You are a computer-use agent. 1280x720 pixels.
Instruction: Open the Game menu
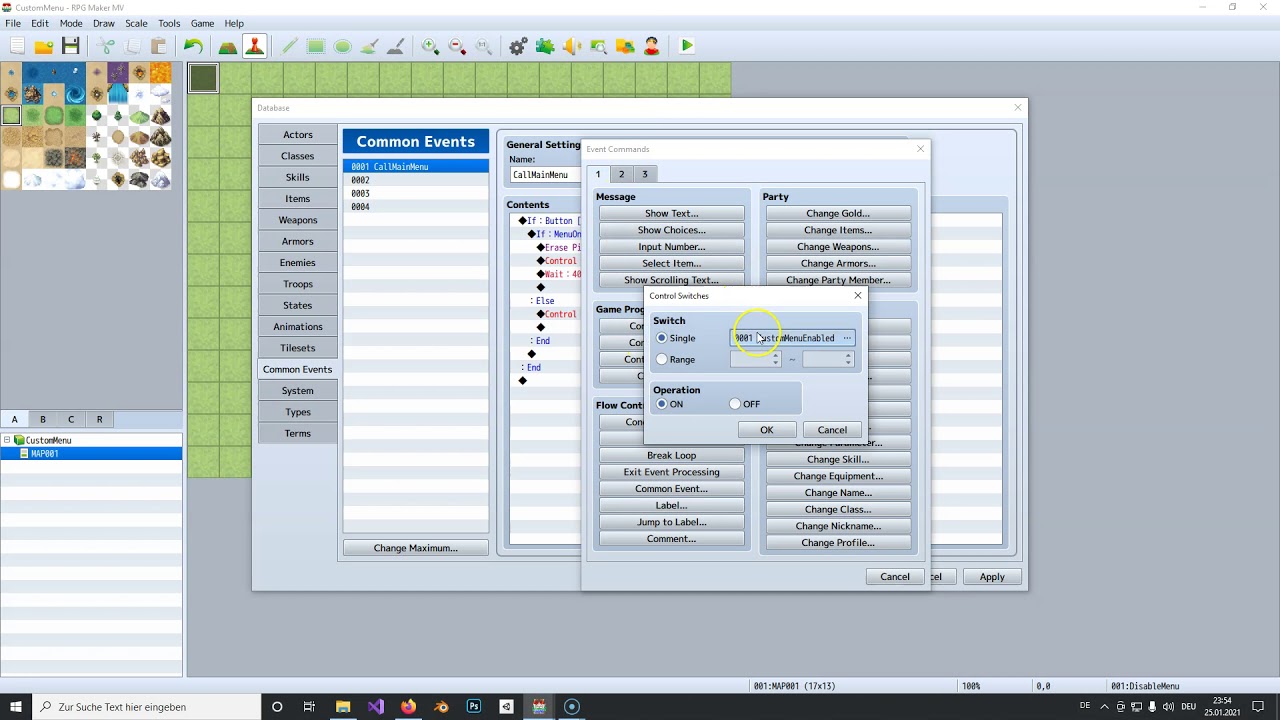tap(202, 23)
